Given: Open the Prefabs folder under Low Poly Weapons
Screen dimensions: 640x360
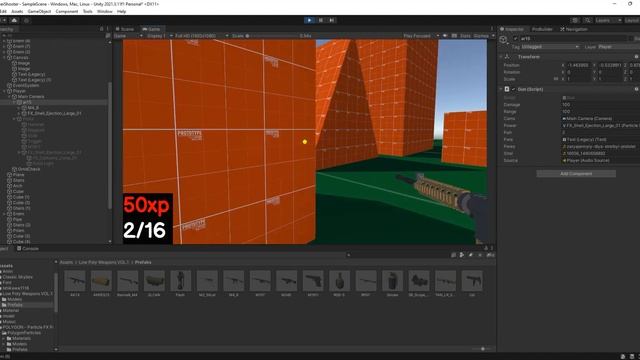Looking at the screenshot, I should tap(15, 305).
